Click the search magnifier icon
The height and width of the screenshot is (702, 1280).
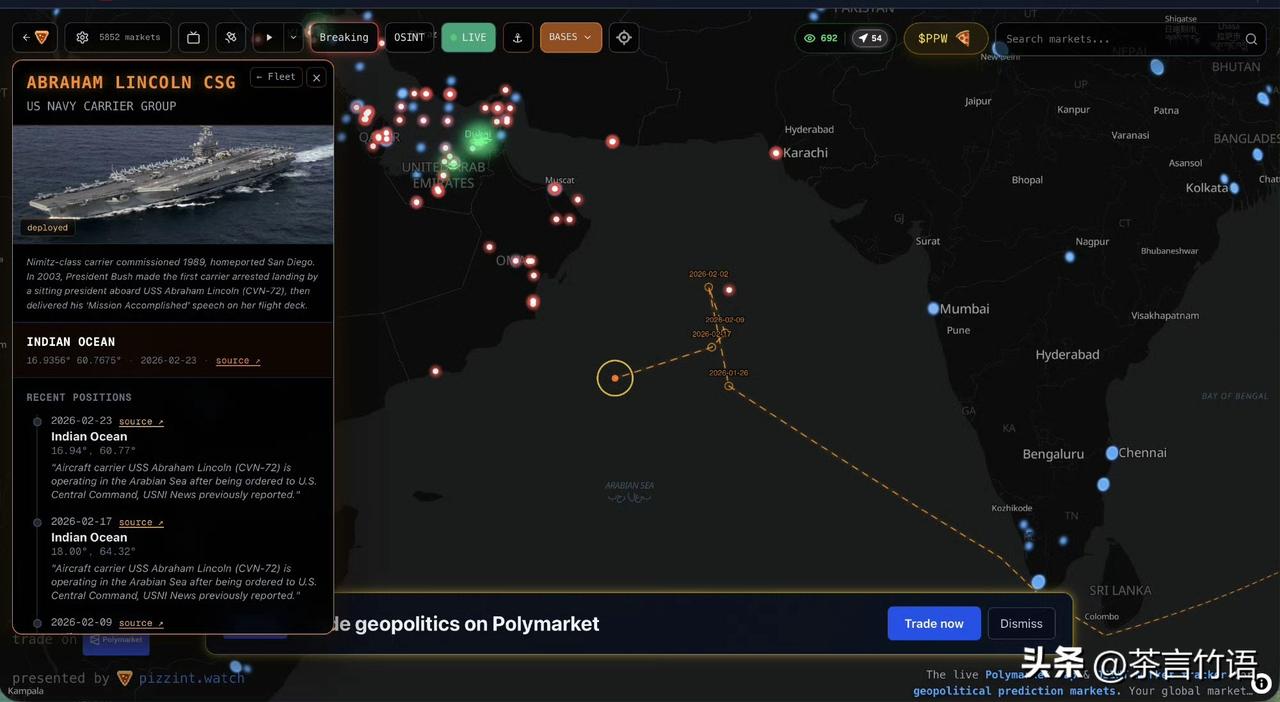tap(1251, 39)
